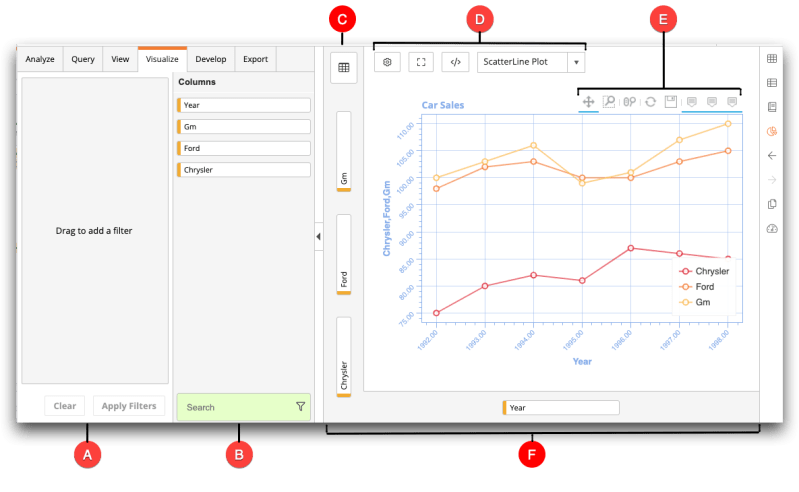The height and width of the screenshot is (492, 799).
Task: Switch to the Analyze tab
Action: click(x=40, y=59)
